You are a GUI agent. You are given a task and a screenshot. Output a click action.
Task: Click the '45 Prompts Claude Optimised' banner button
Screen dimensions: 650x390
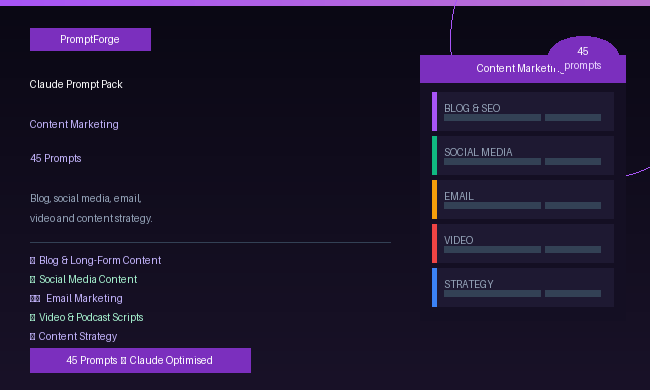click(140, 360)
